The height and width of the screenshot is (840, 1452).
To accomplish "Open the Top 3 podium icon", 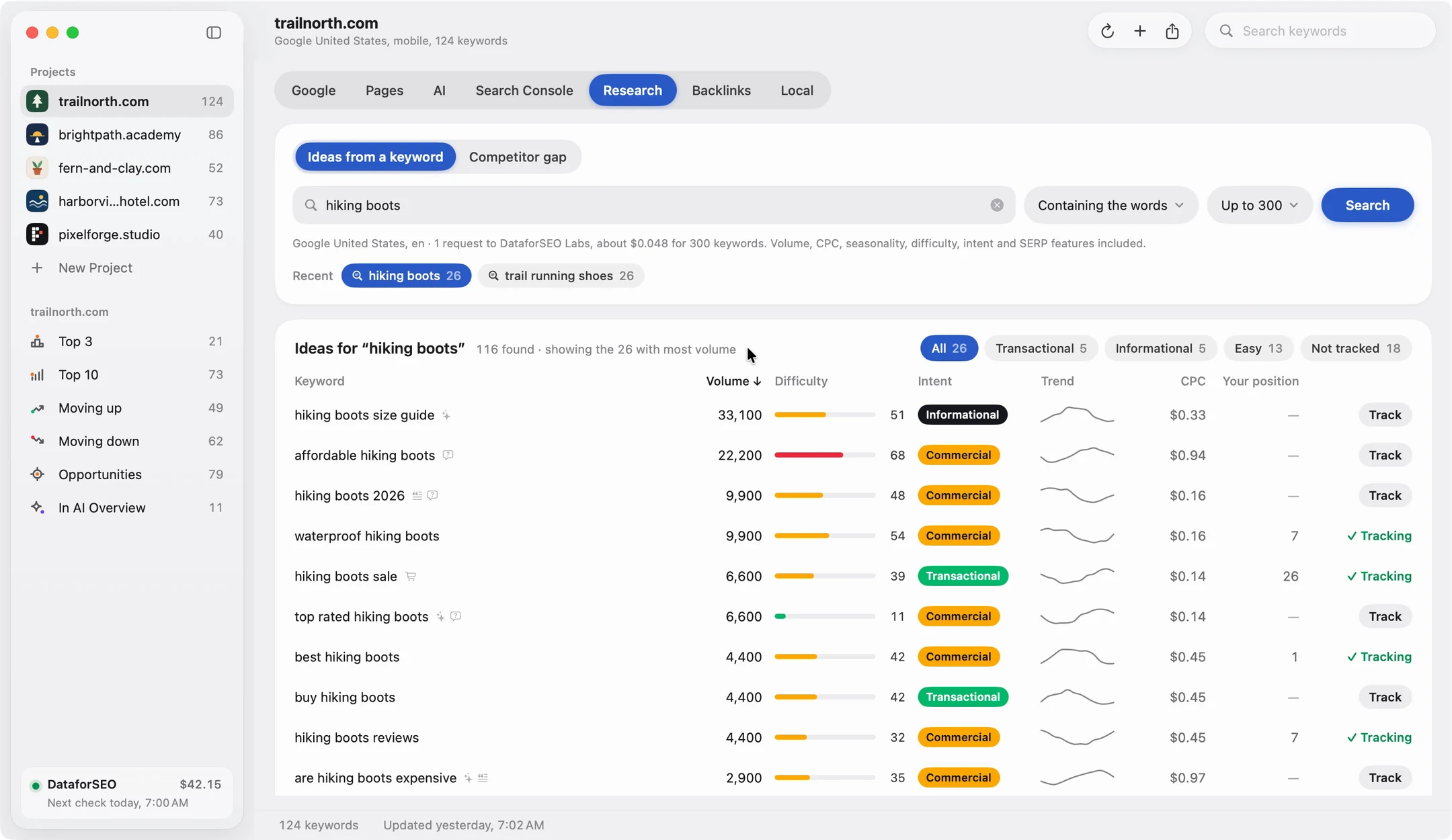I will point(37,341).
